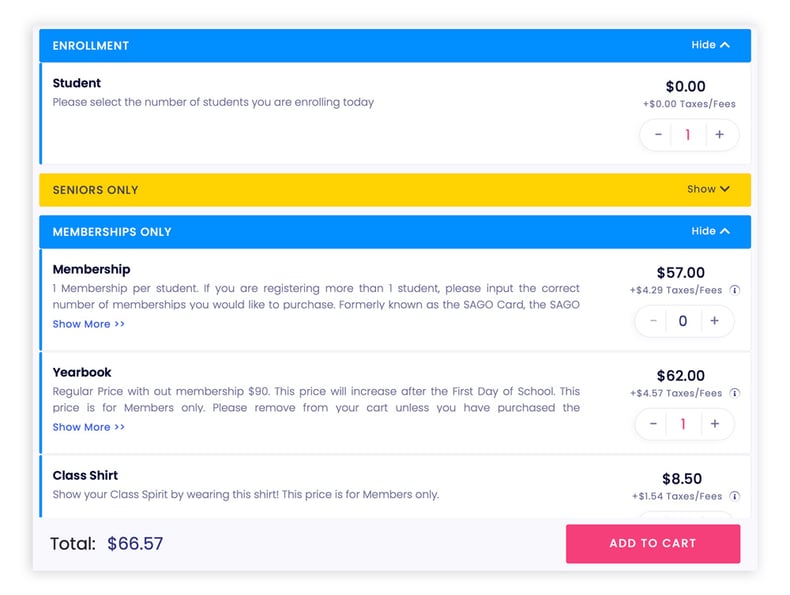
Task: Click the MEMBERSHIPS ONLY section header
Action: click(395, 232)
